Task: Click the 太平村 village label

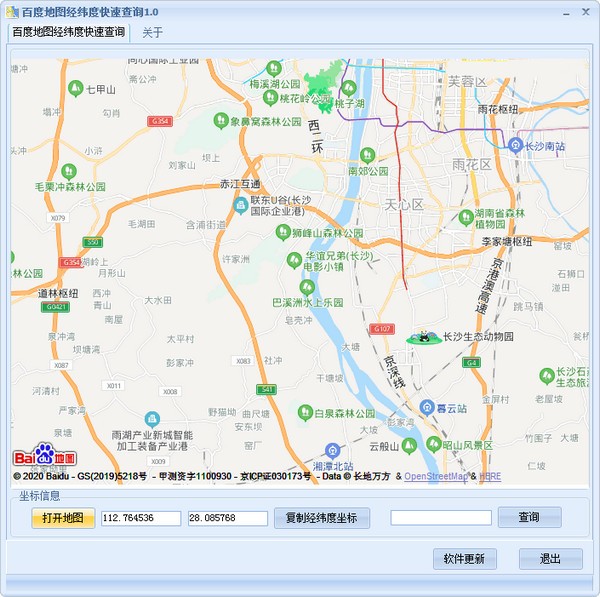Action: coord(180,339)
